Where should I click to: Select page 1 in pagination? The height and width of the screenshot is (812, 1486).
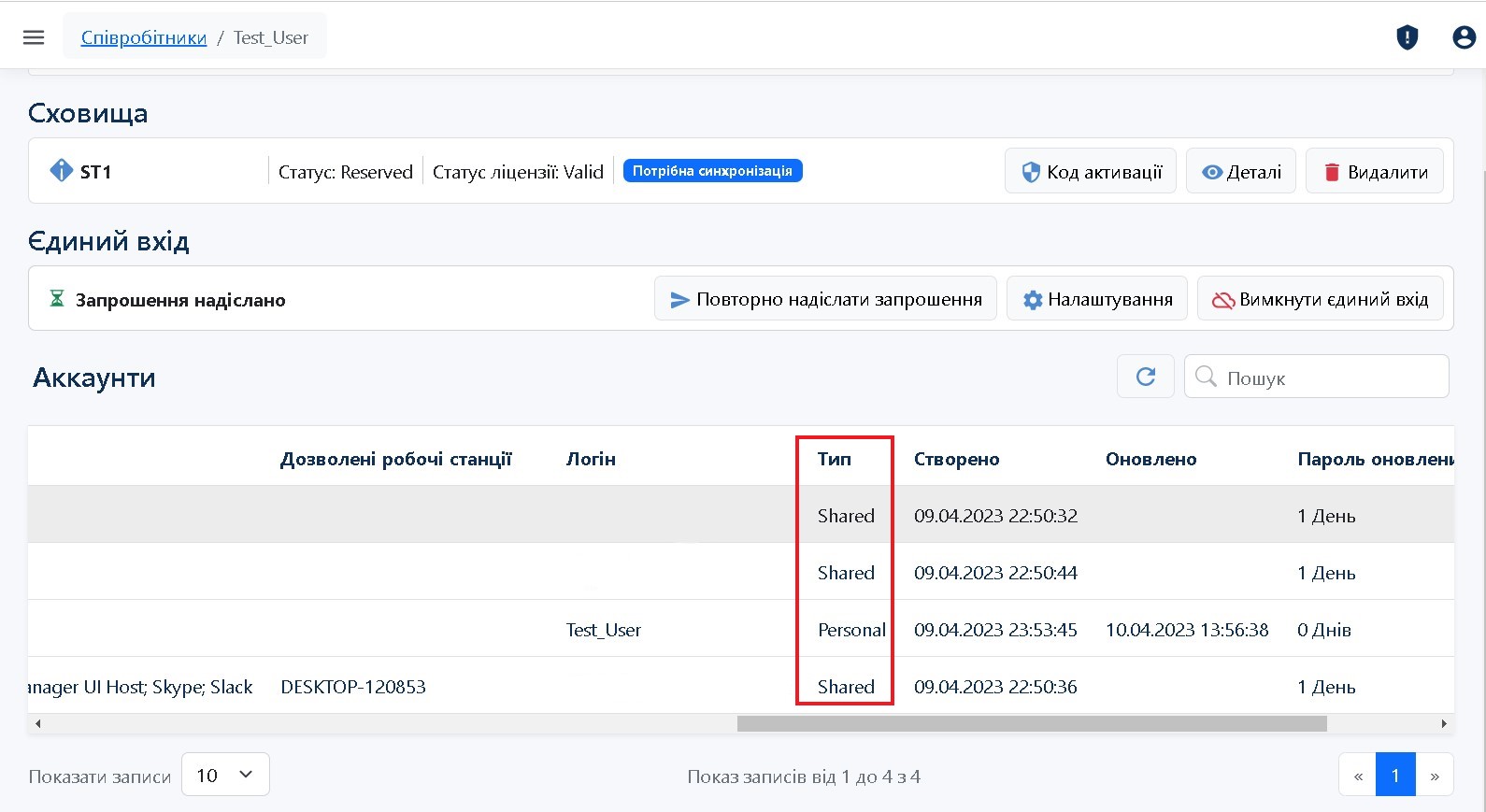1394,775
